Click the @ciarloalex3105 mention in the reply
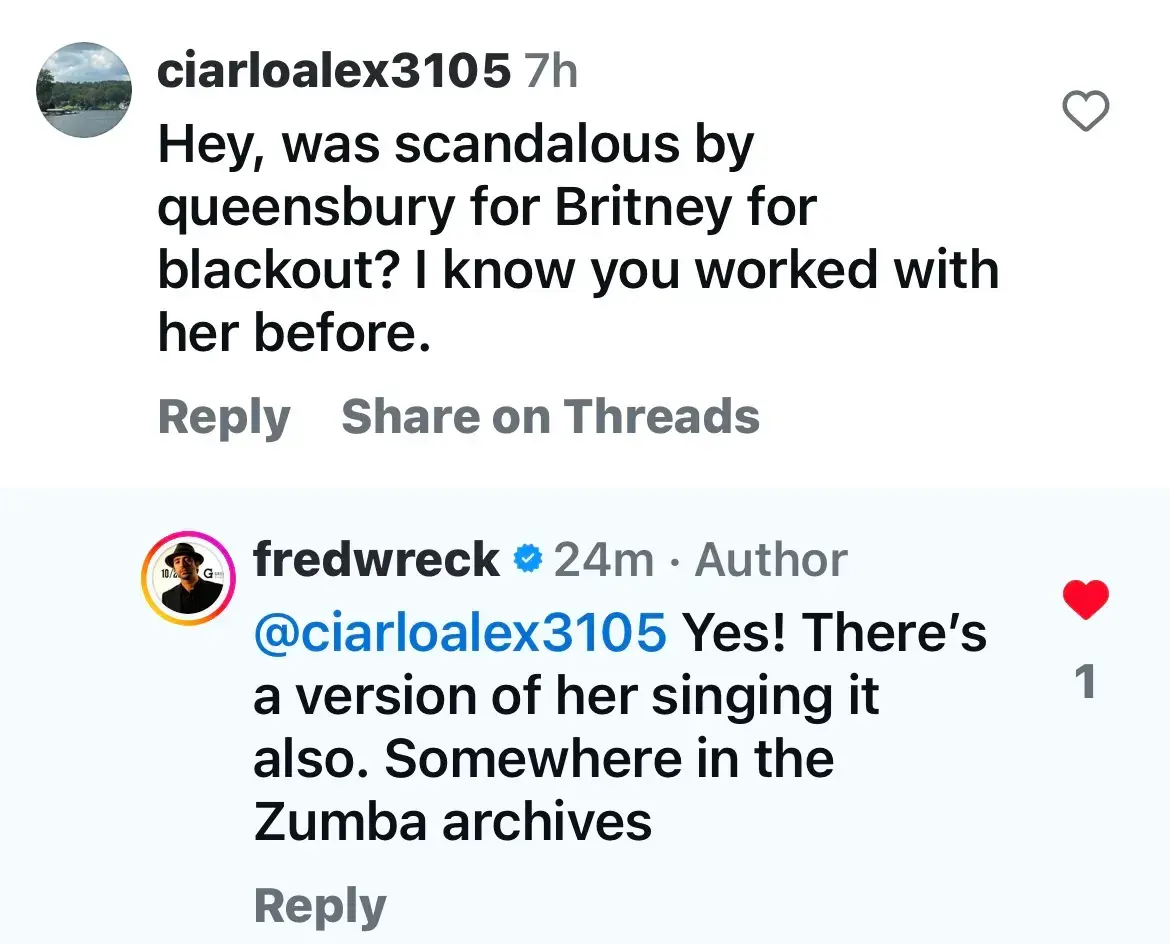The image size is (1170, 944). (460, 633)
